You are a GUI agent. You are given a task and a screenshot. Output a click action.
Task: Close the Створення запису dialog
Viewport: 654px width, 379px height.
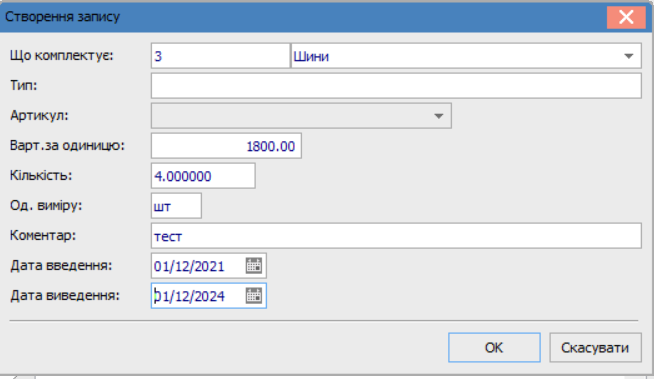coord(626,17)
